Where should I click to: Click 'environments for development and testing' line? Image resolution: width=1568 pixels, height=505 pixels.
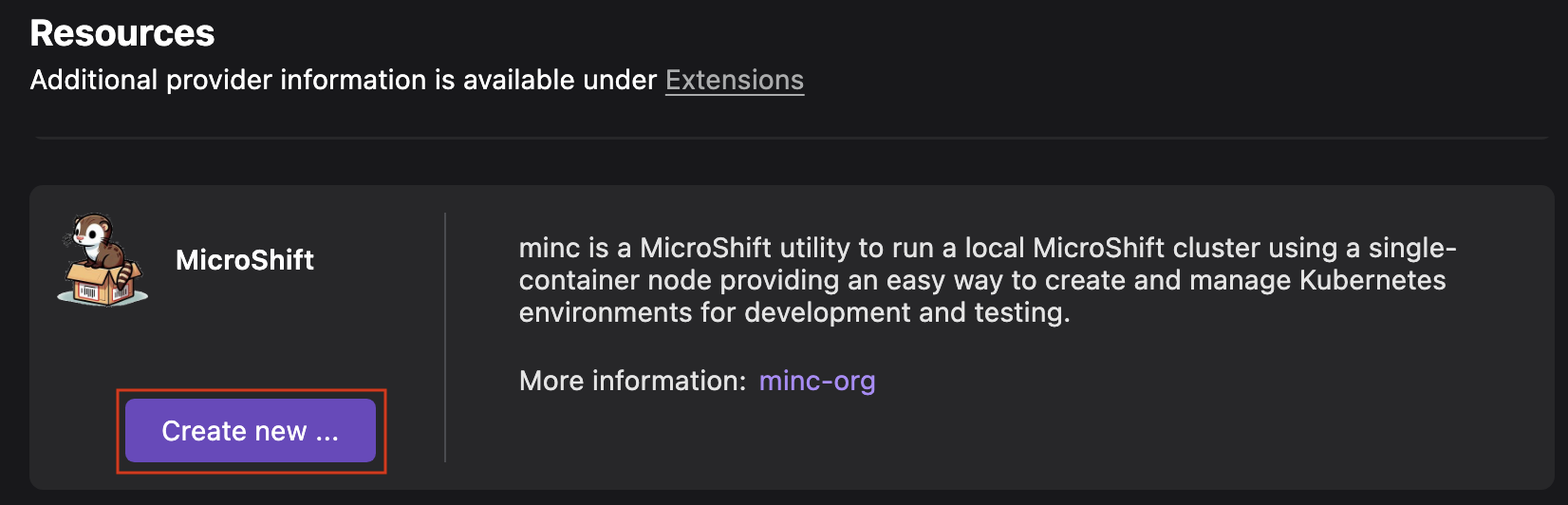(x=793, y=312)
